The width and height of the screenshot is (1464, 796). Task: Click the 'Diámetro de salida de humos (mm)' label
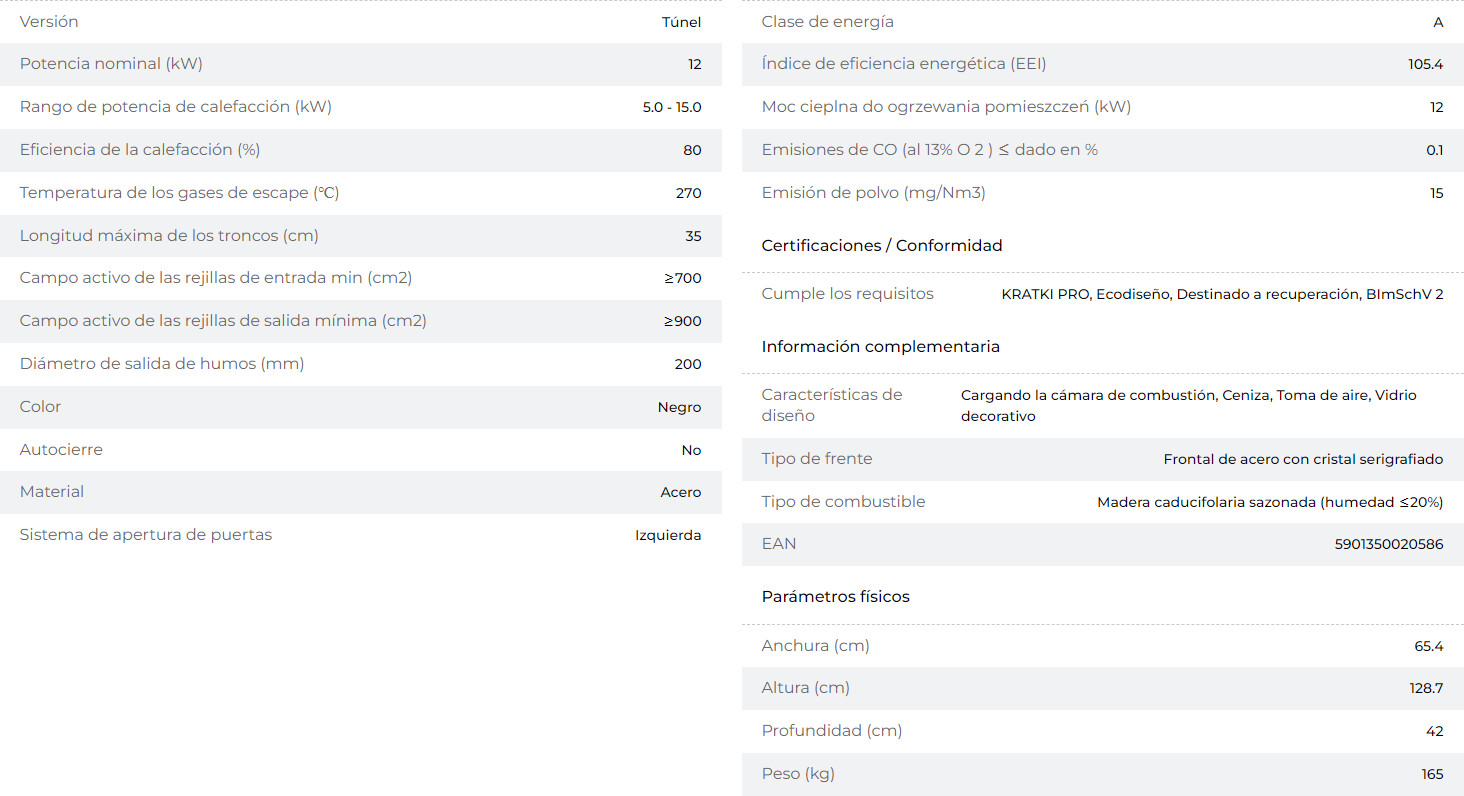click(162, 364)
